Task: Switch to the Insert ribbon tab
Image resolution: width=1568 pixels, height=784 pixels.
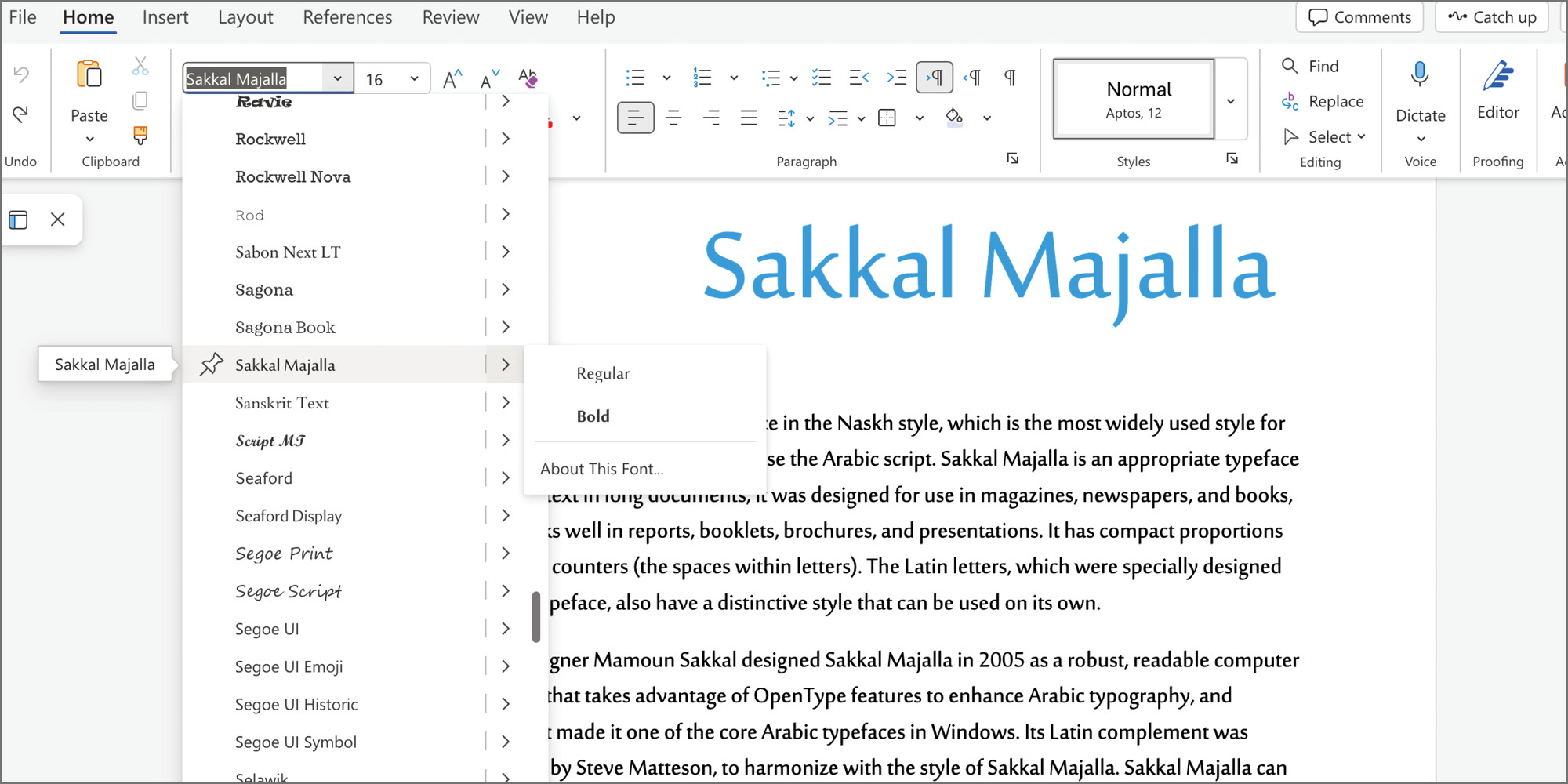Action: point(165,16)
